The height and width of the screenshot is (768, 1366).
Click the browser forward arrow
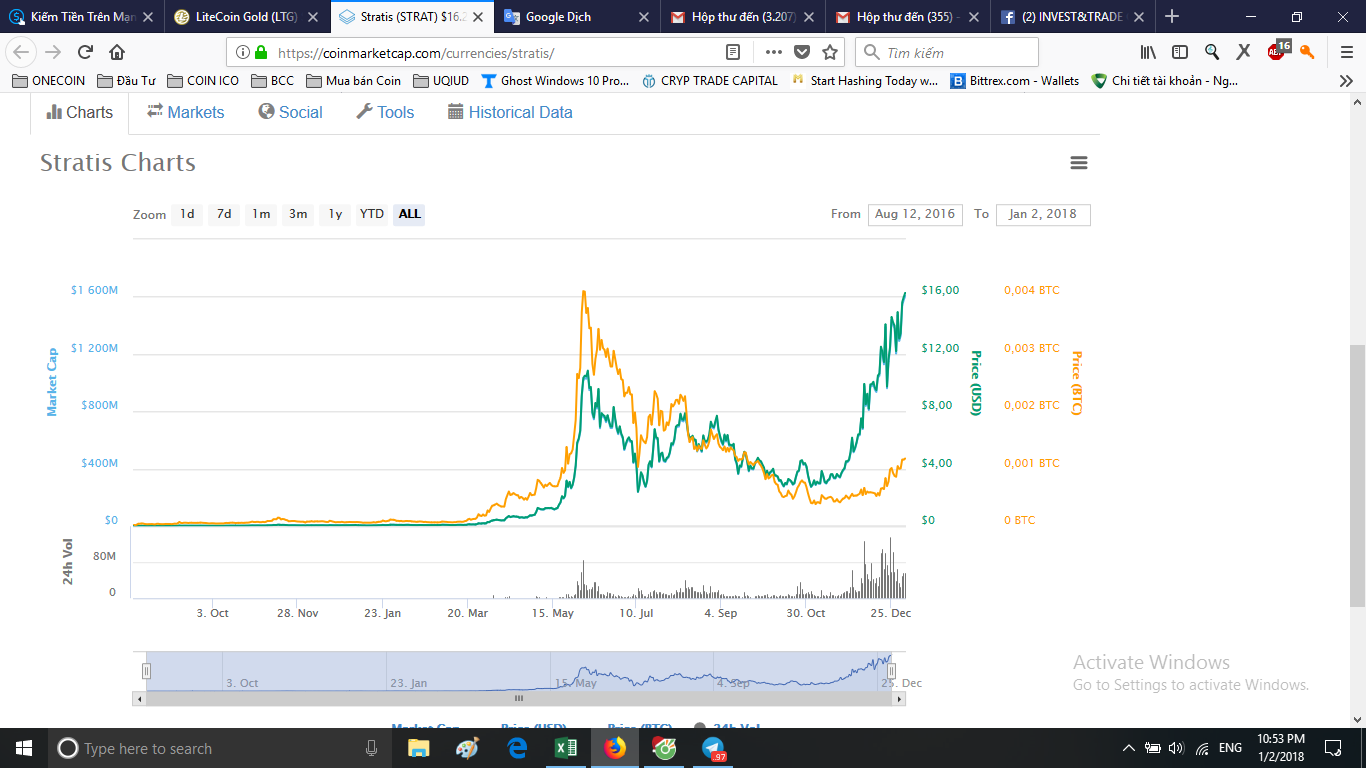click(53, 52)
